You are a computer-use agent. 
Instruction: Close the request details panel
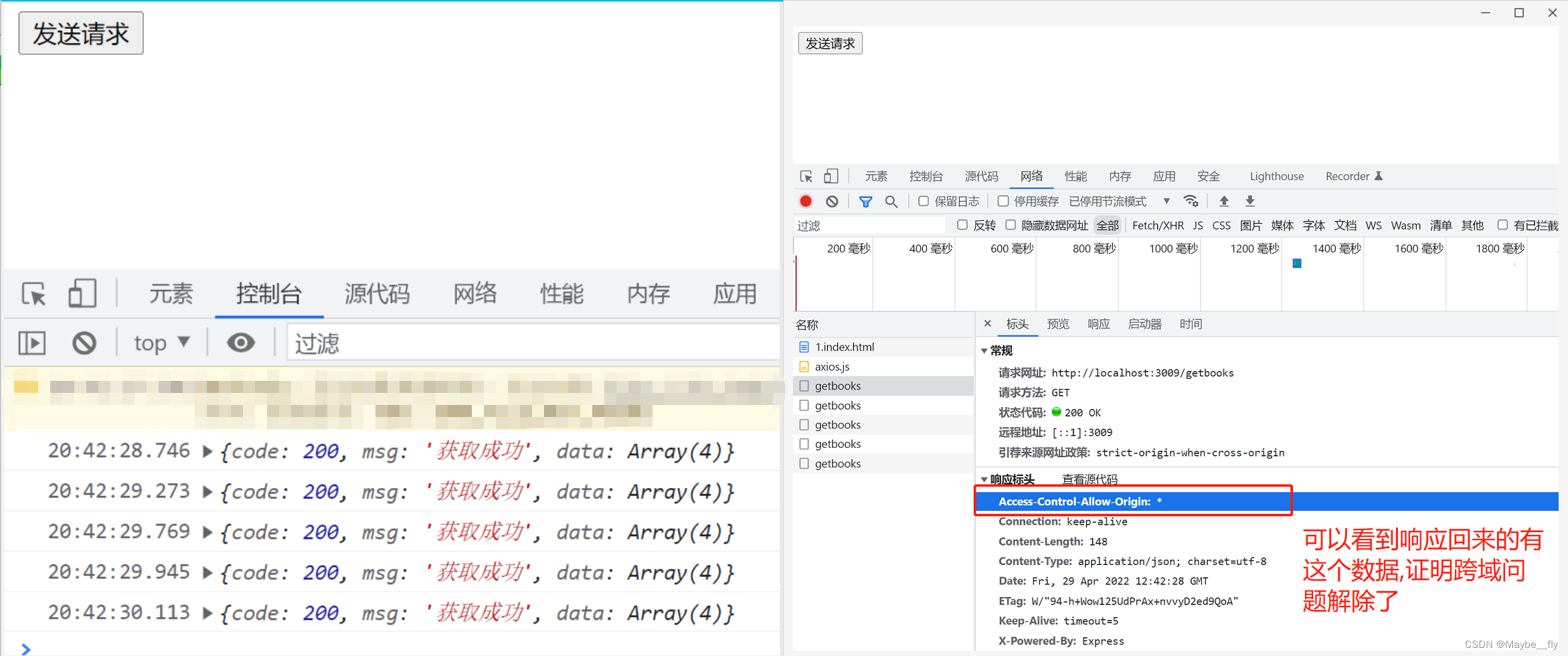click(987, 323)
